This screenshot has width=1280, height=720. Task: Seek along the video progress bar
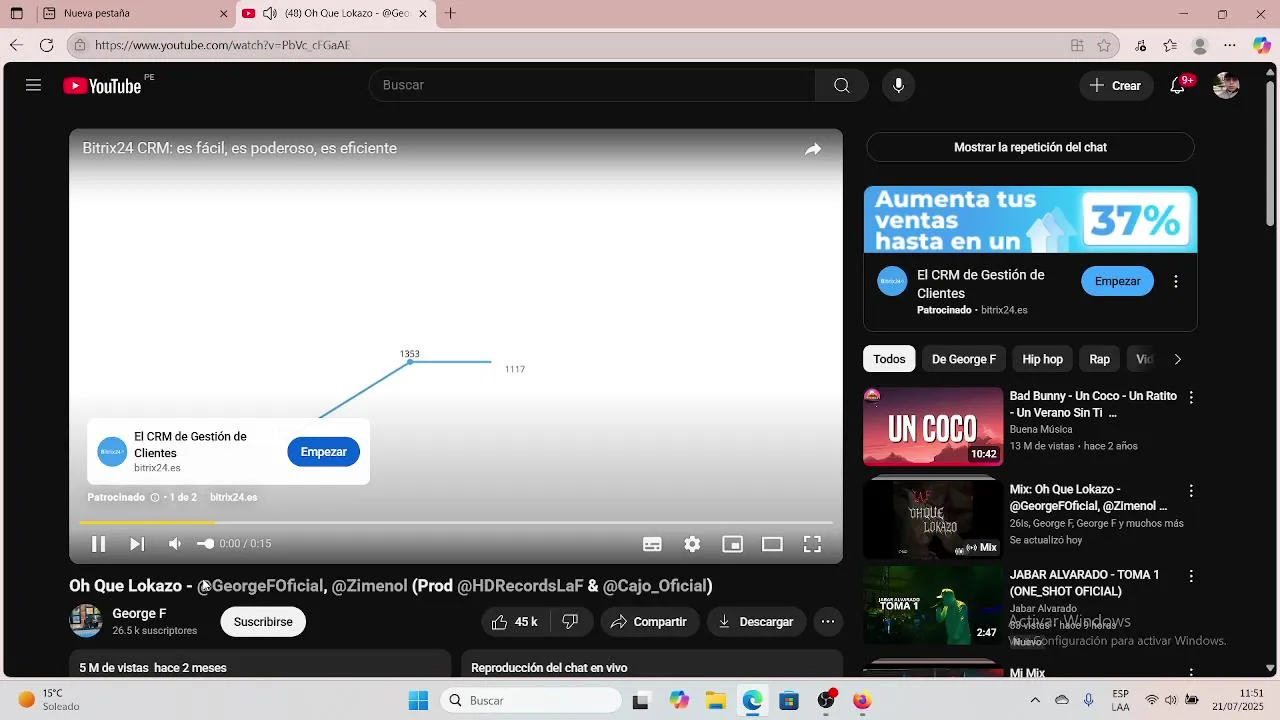pos(456,522)
